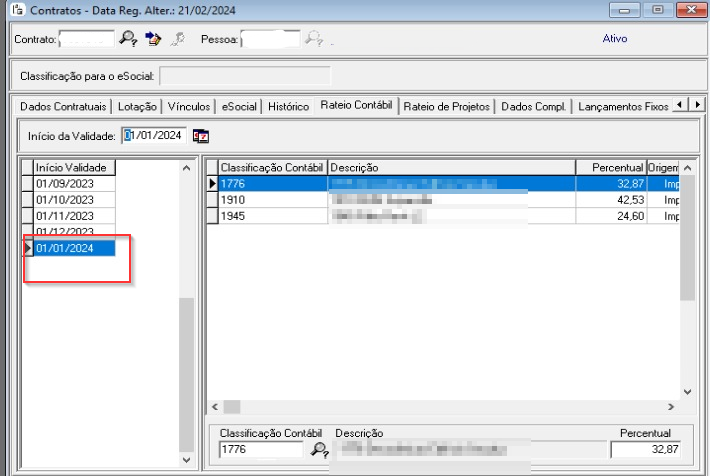Click the Classificação Contábil column header
This screenshot has height=476, width=710.
click(271, 167)
